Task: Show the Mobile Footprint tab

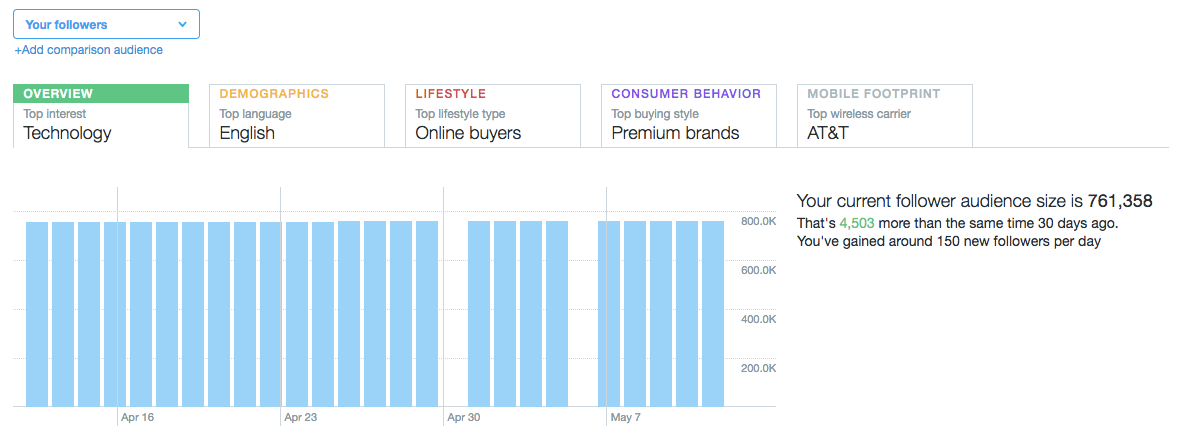Action: tap(885, 115)
